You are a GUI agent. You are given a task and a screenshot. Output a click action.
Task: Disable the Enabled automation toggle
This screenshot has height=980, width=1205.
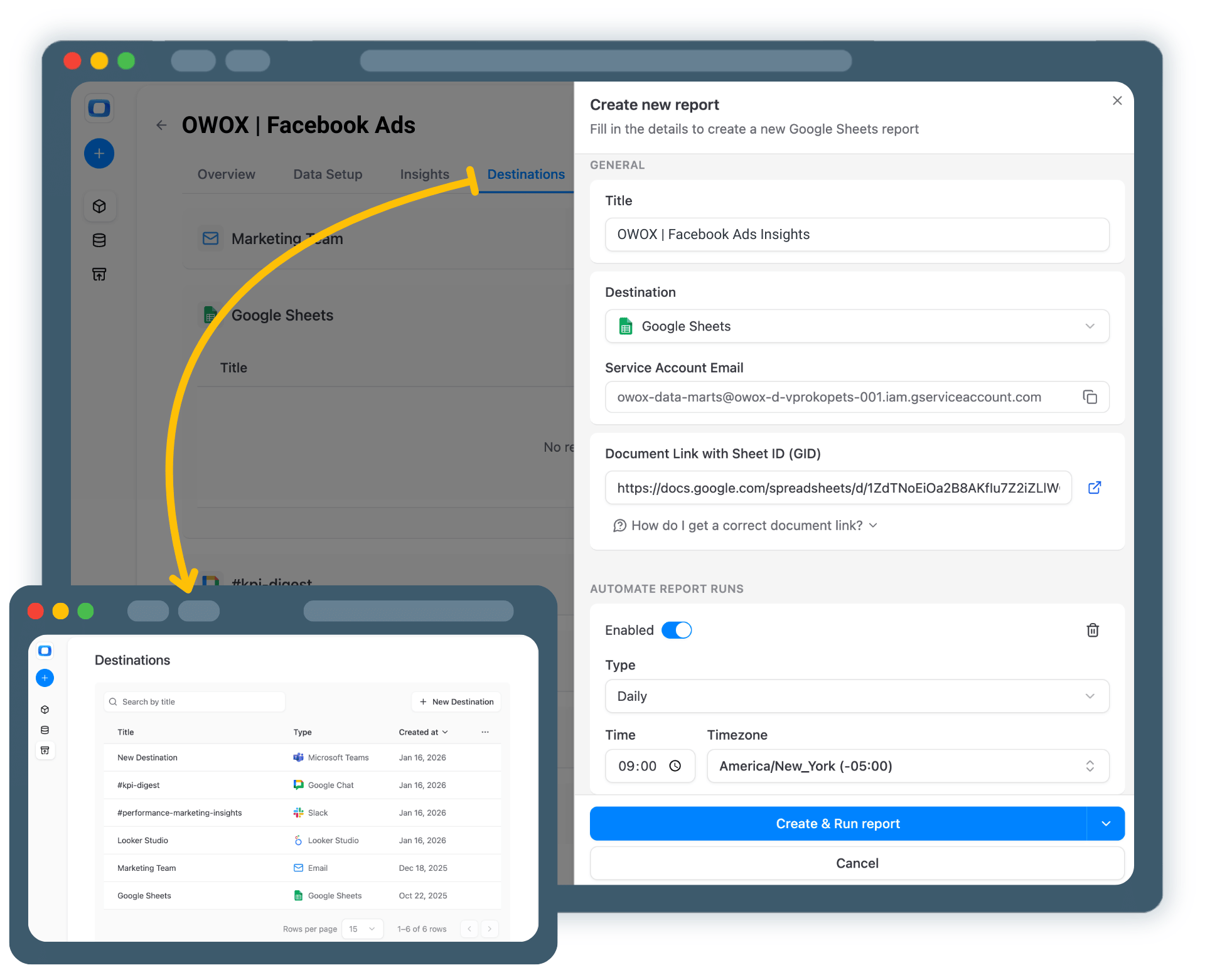(677, 630)
